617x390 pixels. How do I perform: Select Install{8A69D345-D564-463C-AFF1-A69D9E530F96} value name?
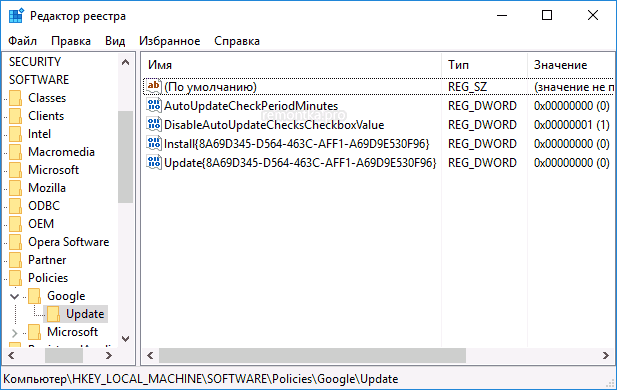tap(296, 144)
